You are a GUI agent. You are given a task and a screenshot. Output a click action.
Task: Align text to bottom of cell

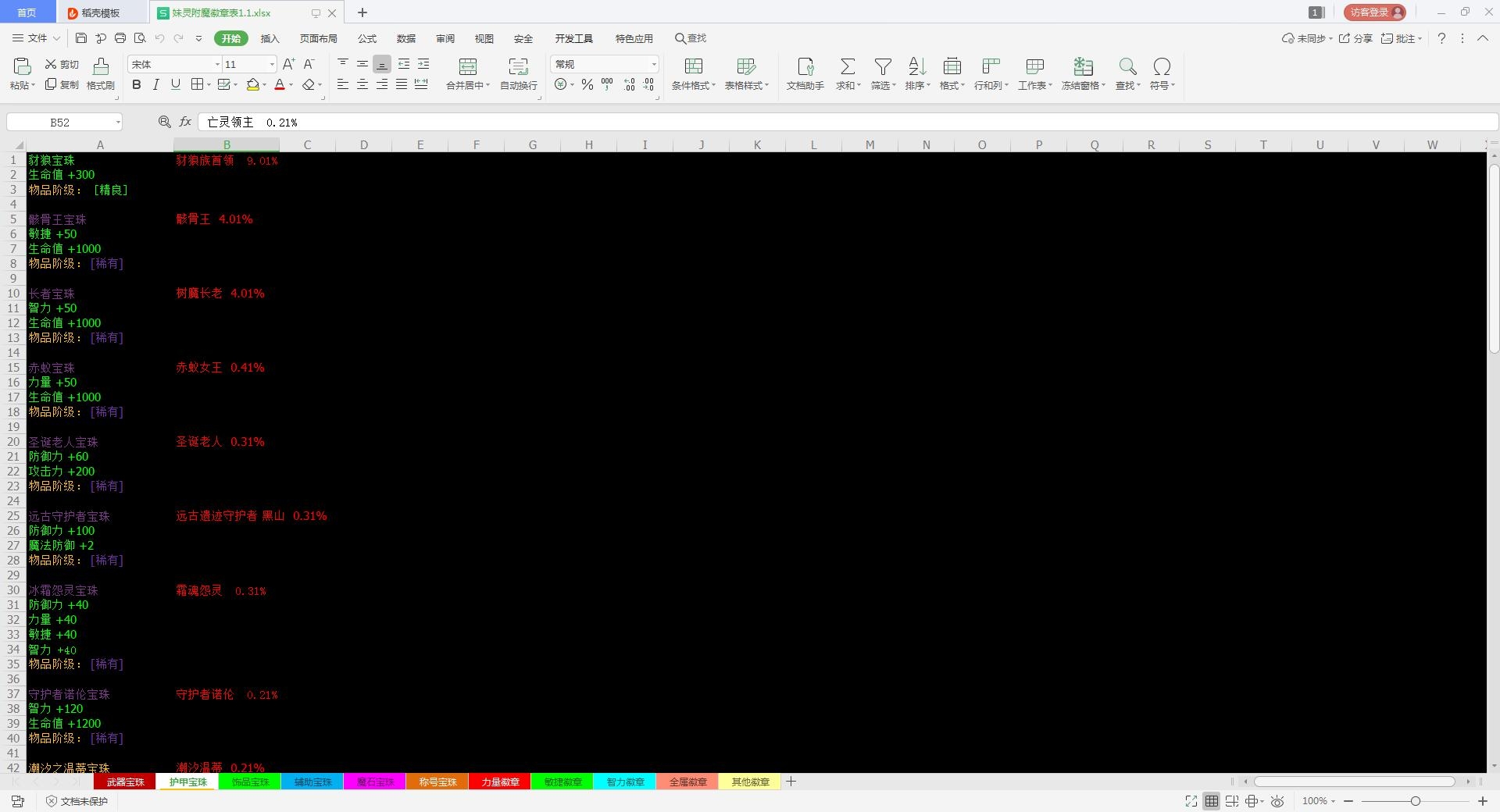coord(382,64)
